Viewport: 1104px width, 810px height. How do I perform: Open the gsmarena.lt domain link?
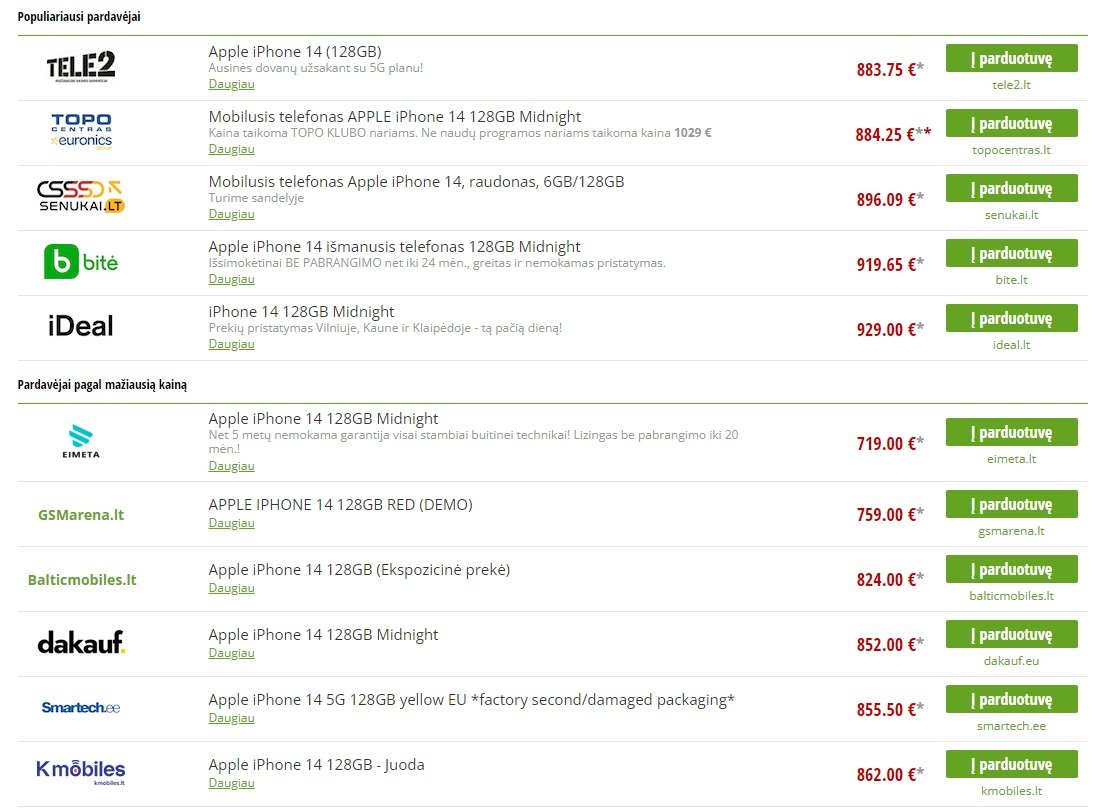[1011, 530]
